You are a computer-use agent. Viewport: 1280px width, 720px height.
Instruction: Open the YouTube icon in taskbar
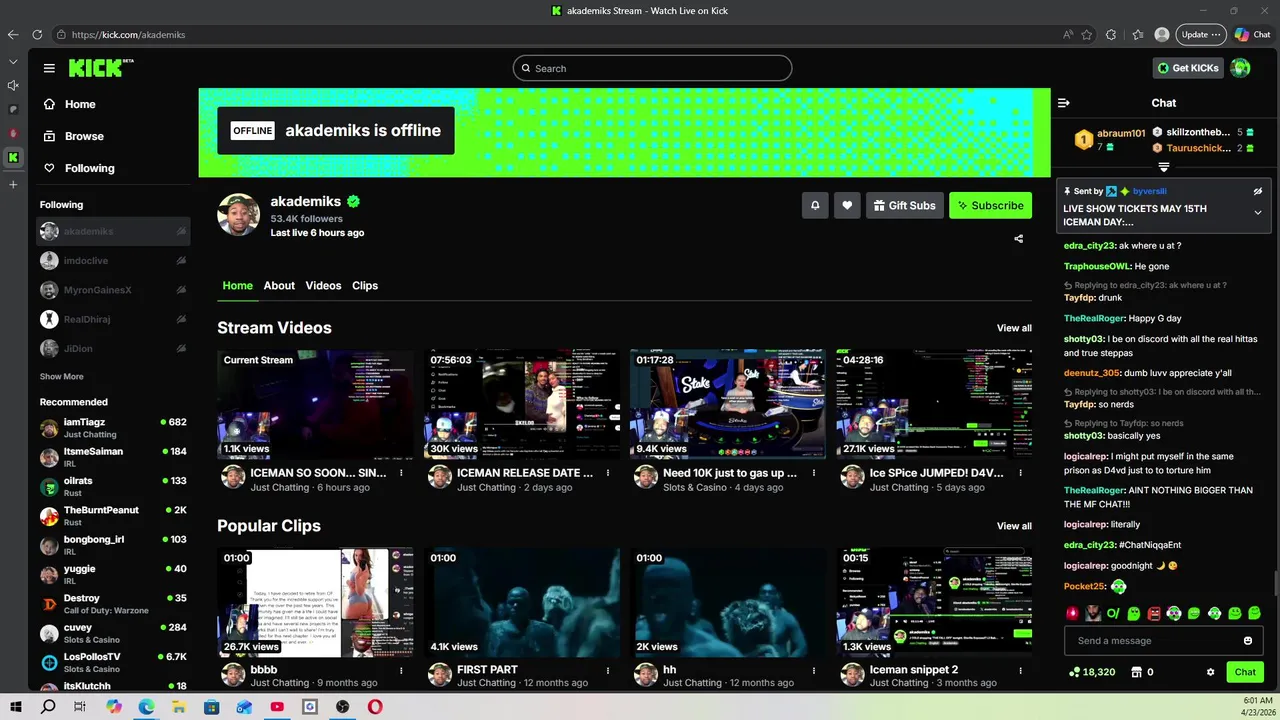pyautogui.click(x=277, y=707)
